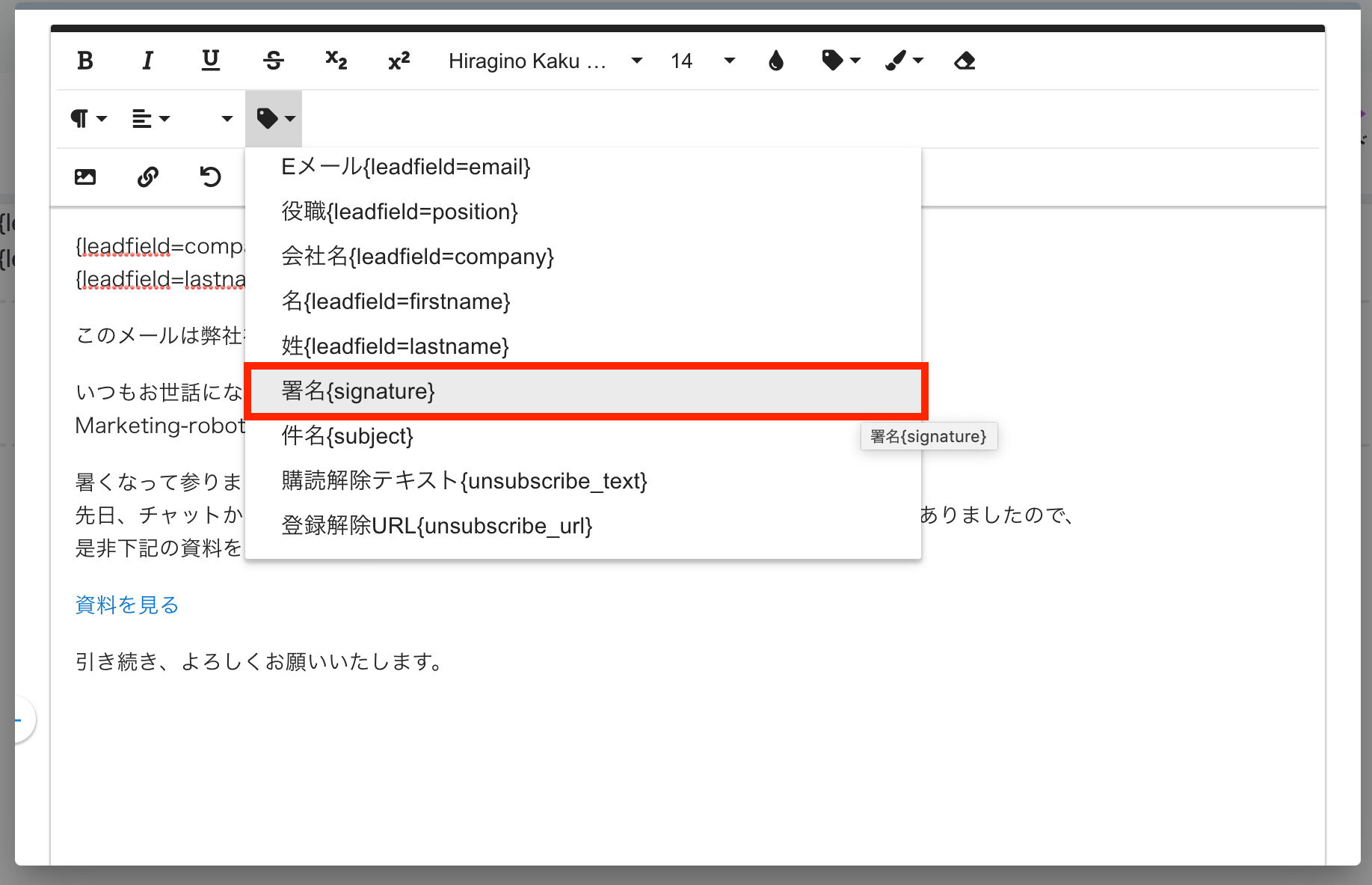Choose 会社名{leadfield=company} menu entry
The height and width of the screenshot is (885, 1372).
pyautogui.click(x=417, y=257)
